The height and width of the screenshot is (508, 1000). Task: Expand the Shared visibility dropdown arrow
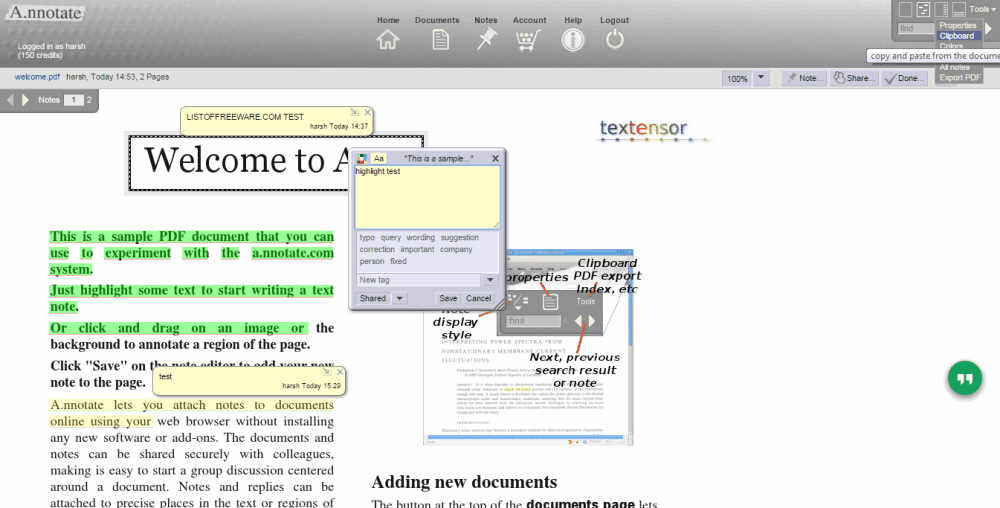pyautogui.click(x=399, y=298)
